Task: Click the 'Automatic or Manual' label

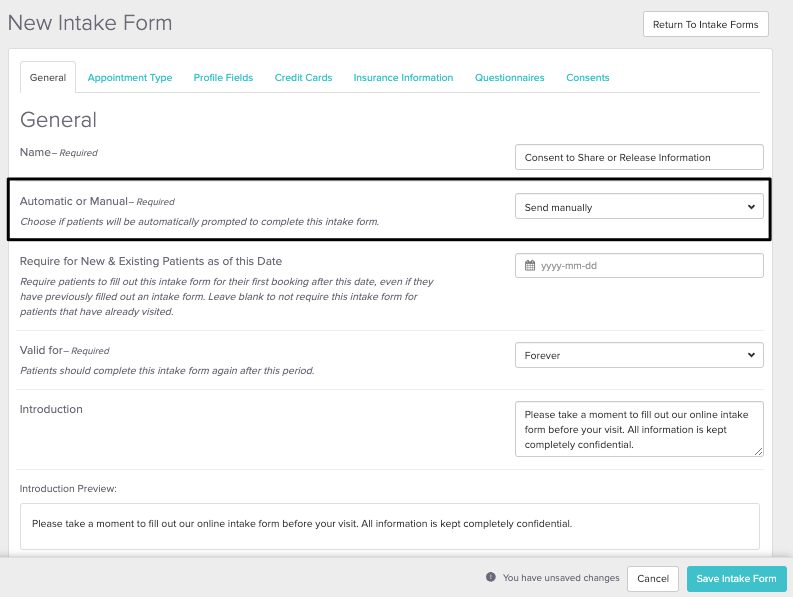Action: tap(74, 201)
